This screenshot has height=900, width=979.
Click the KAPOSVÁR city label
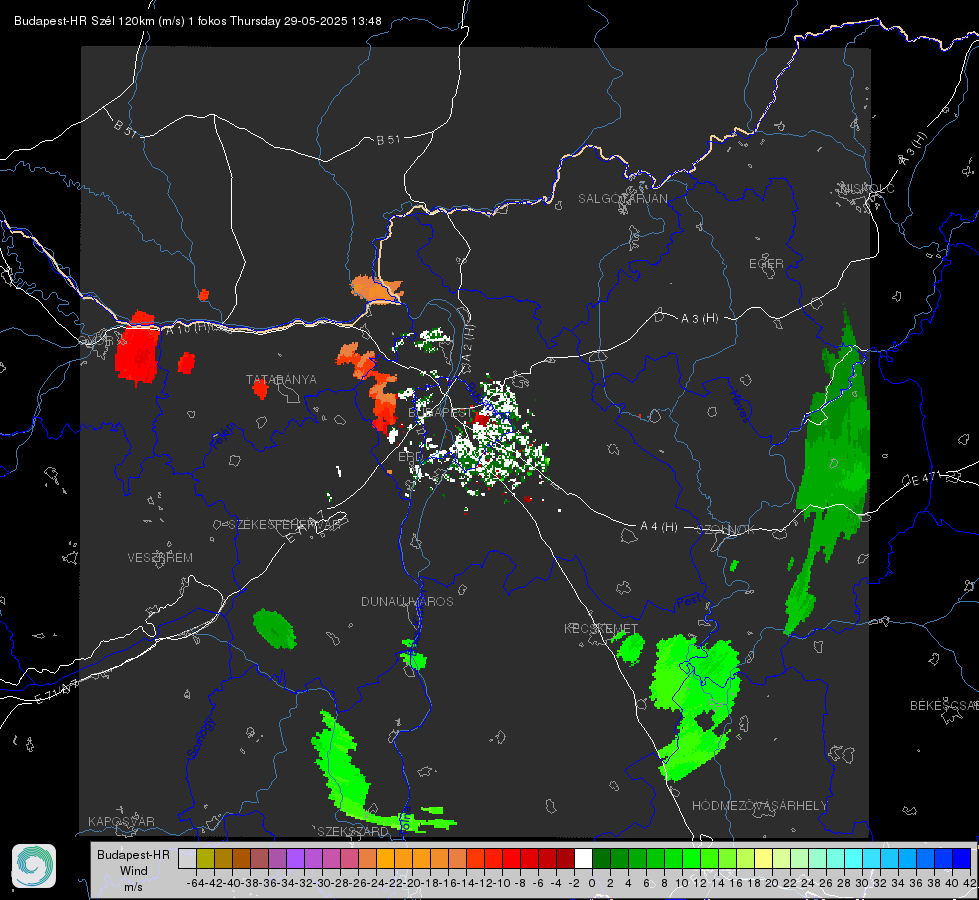[121, 821]
